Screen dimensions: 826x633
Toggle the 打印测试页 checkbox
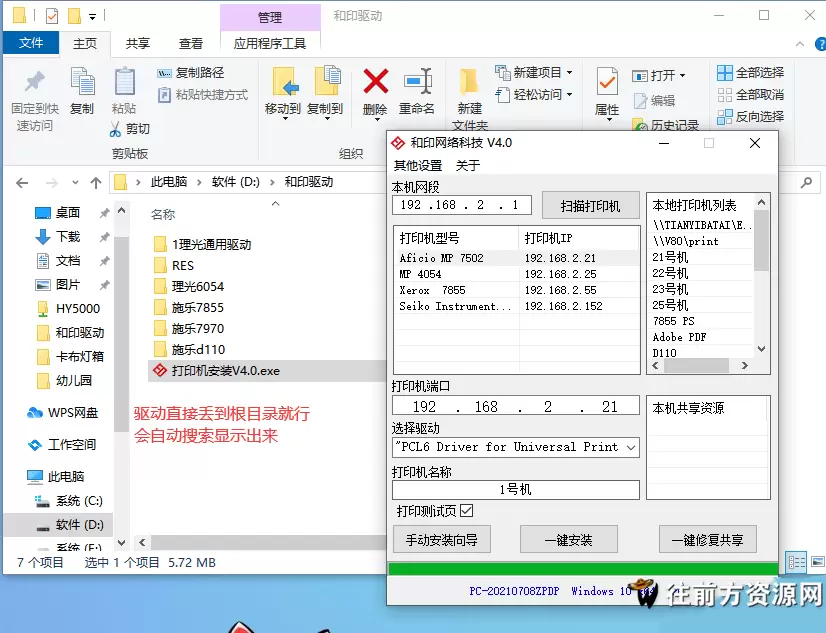[466, 511]
